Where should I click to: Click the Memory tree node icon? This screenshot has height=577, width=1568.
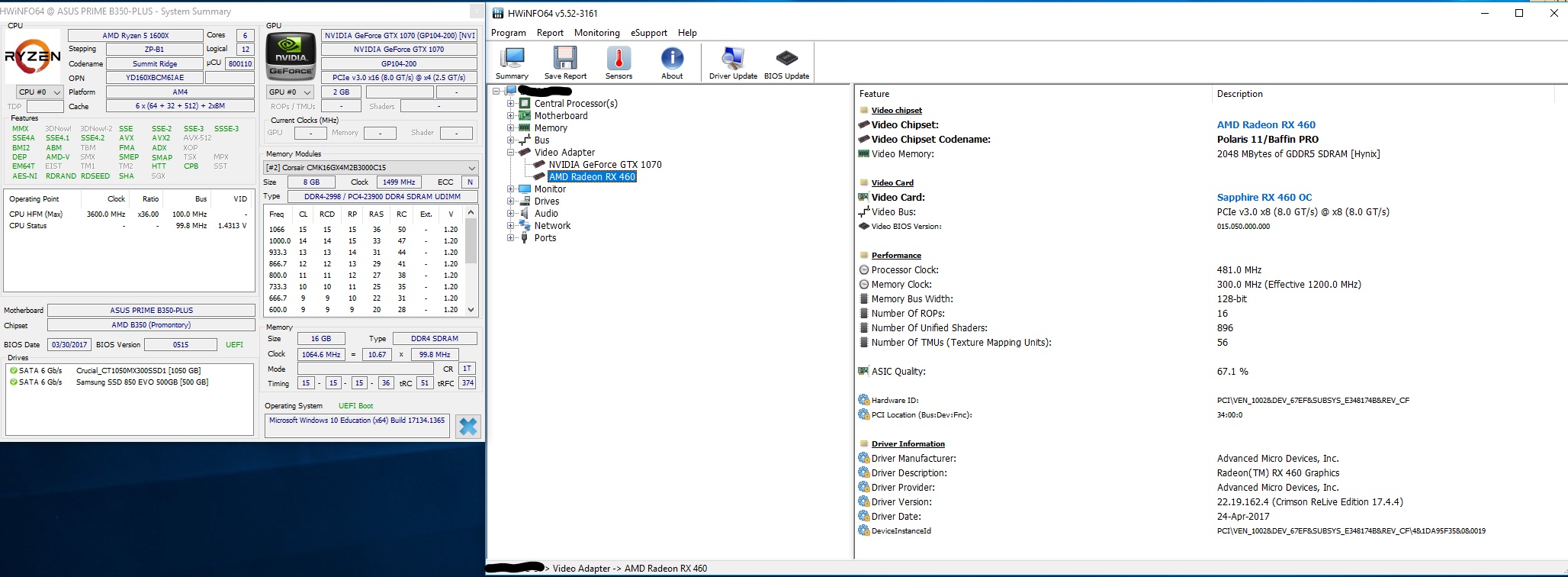(x=525, y=128)
